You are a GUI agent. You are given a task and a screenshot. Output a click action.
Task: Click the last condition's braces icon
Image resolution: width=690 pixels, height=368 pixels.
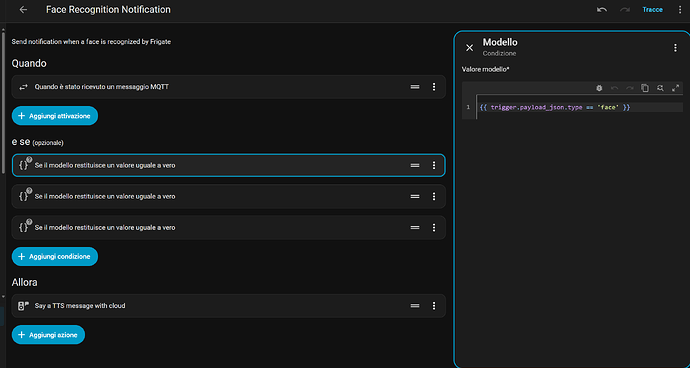tap(24, 227)
